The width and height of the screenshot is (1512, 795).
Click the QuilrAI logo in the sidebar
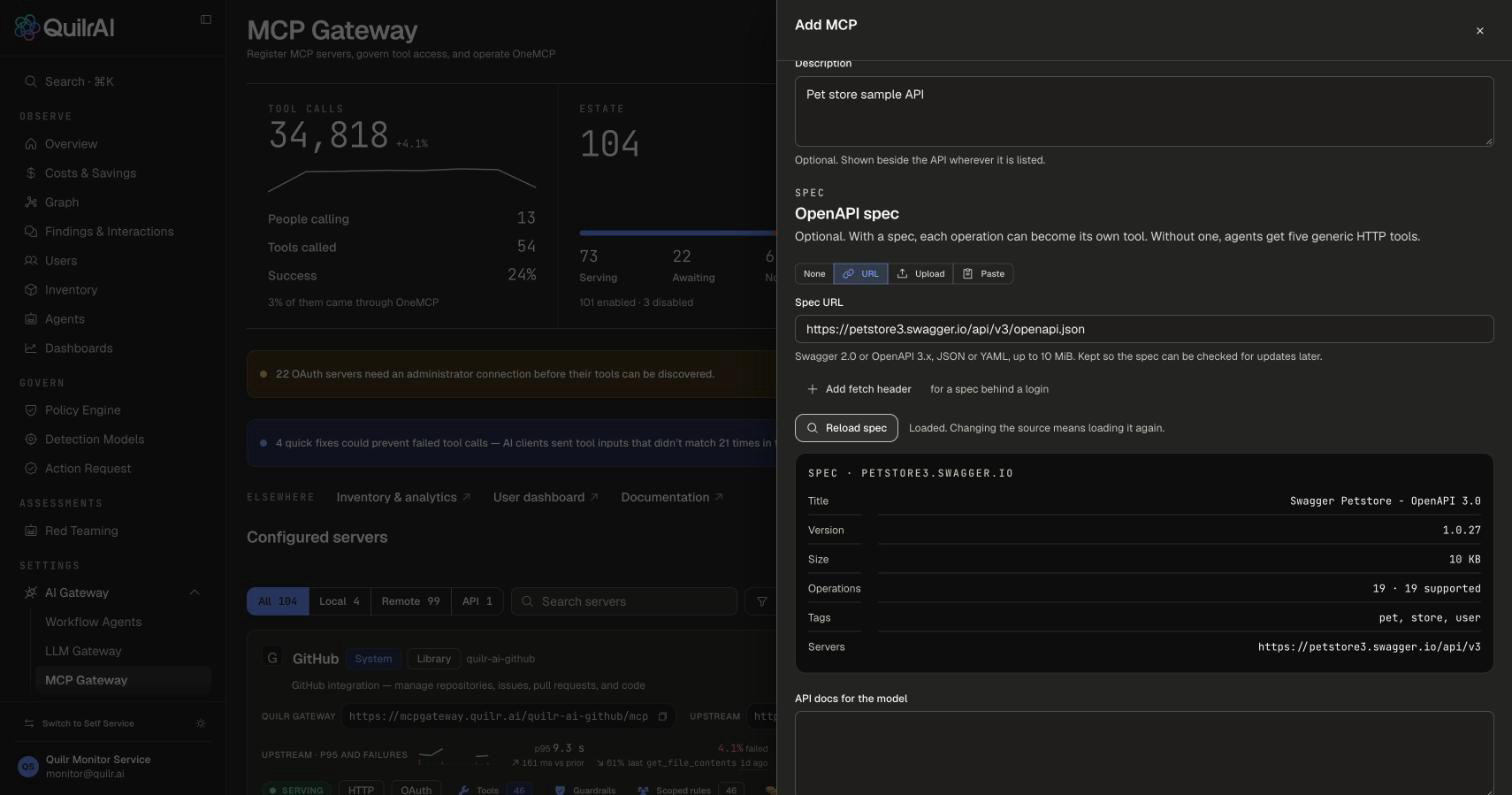(64, 27)
